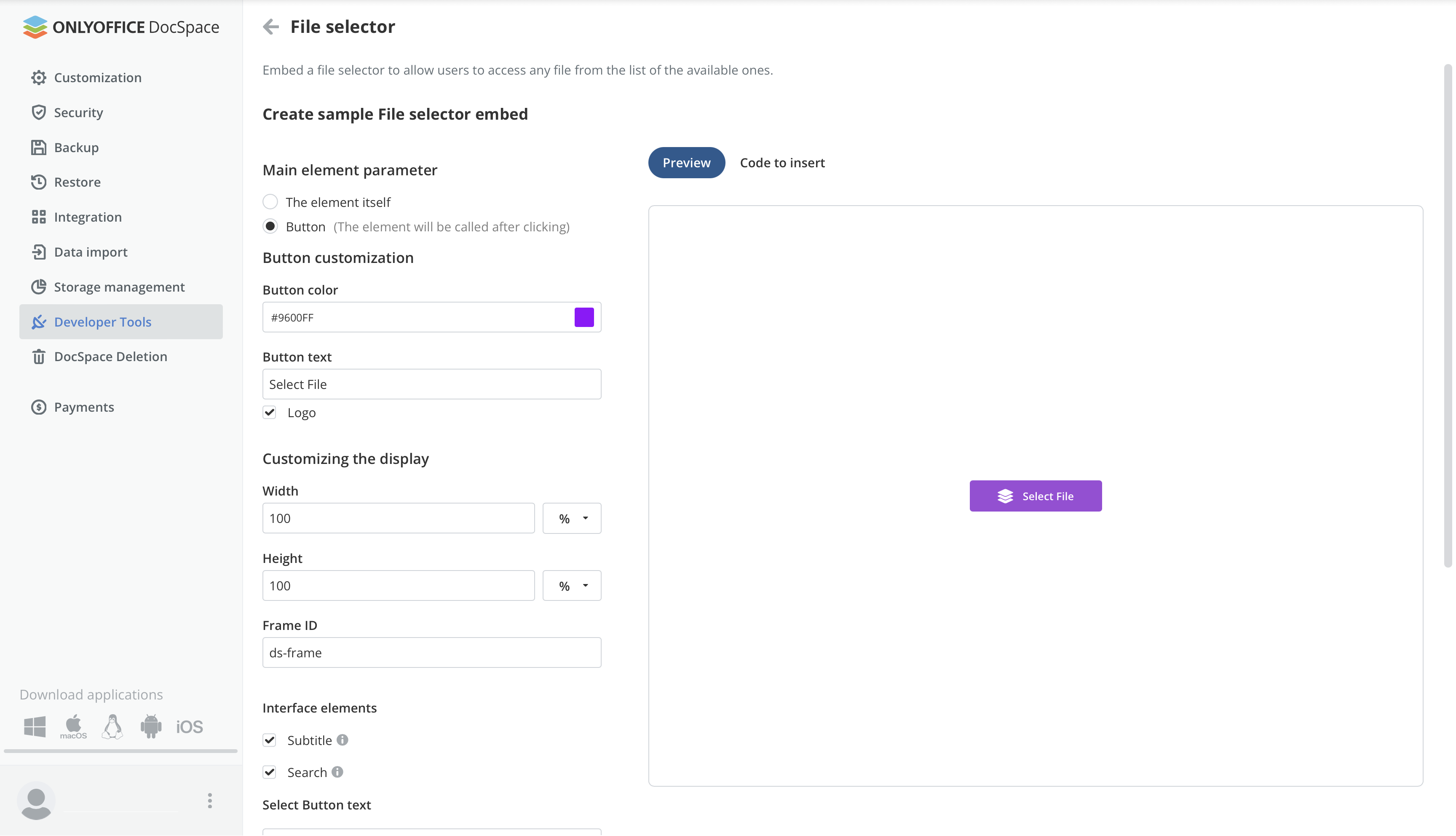Image resolution: width=1456 pixels, height=836 pixels.
Task: Click the back arrow beside File selector
Action: (270, 27)
